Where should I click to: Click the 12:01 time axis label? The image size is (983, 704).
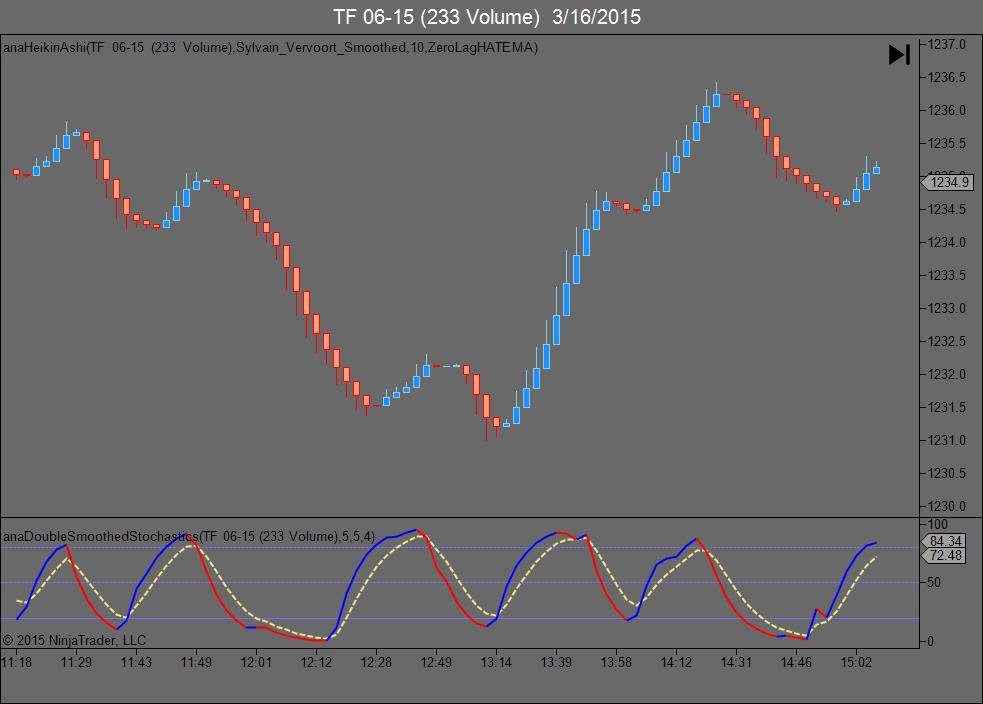256,663
